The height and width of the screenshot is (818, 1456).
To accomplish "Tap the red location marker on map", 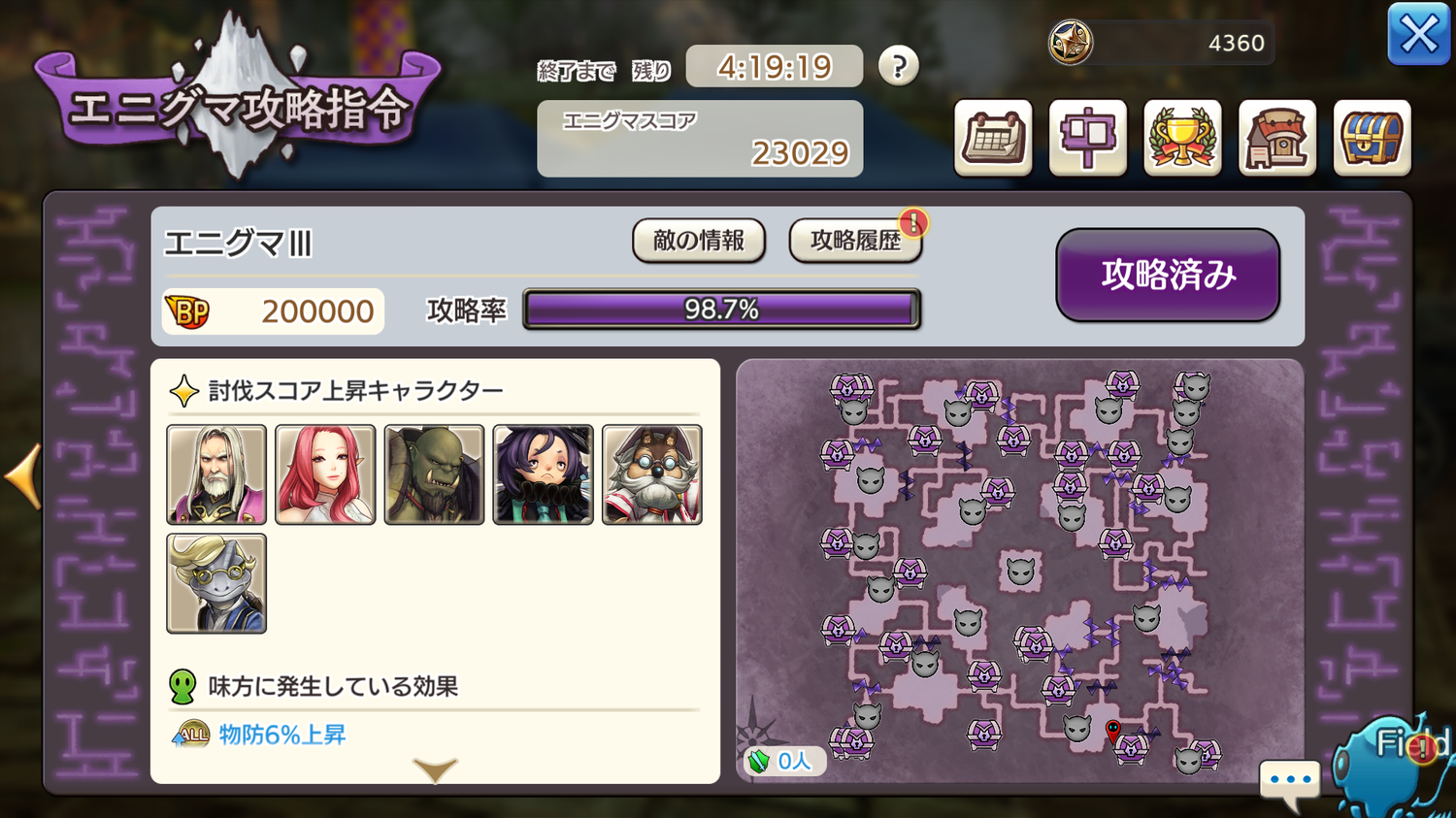I will (1113, 730).
